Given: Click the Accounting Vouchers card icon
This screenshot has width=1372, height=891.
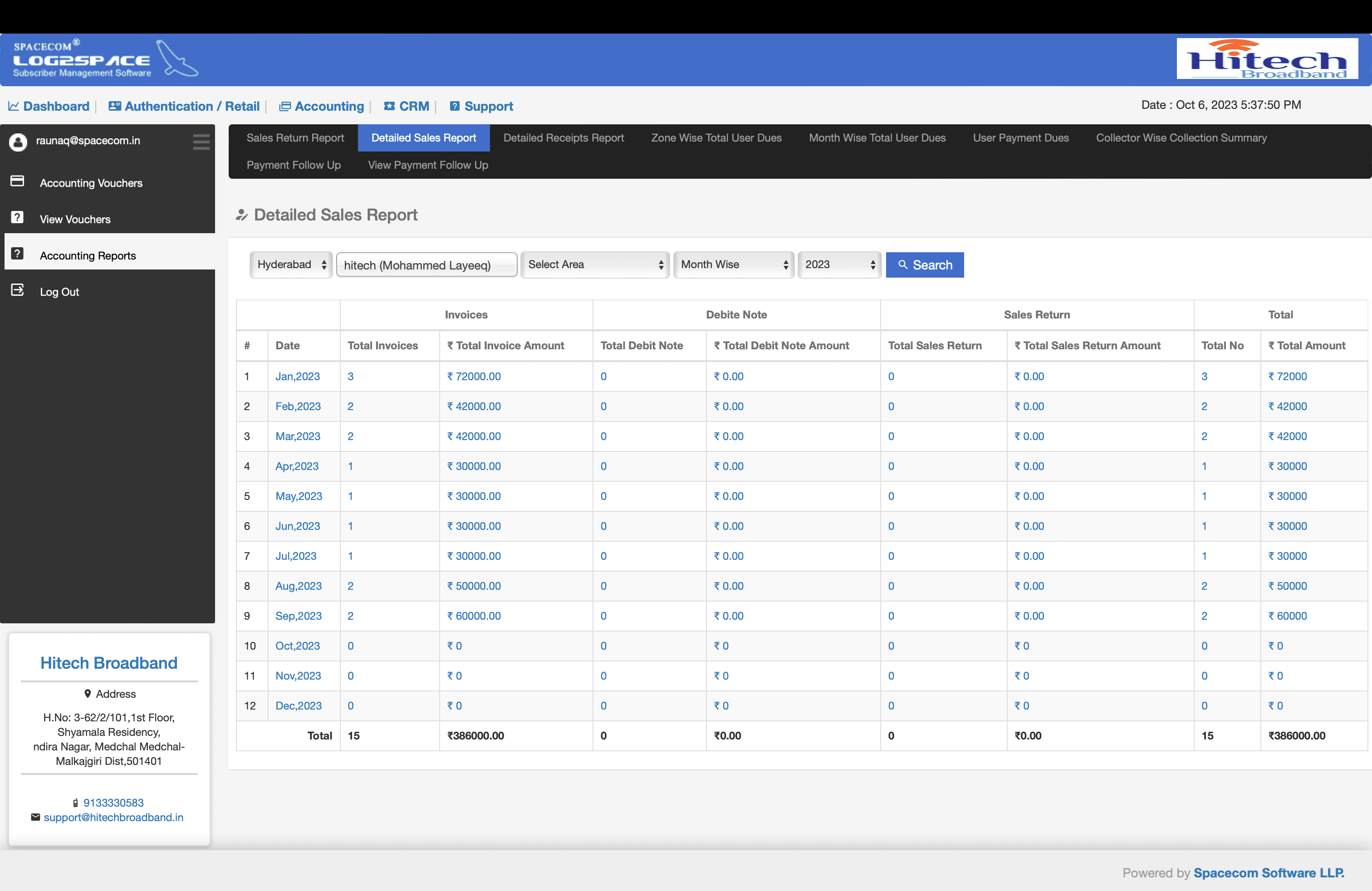Looking at the screenshot, I should [x=17, y=181].
